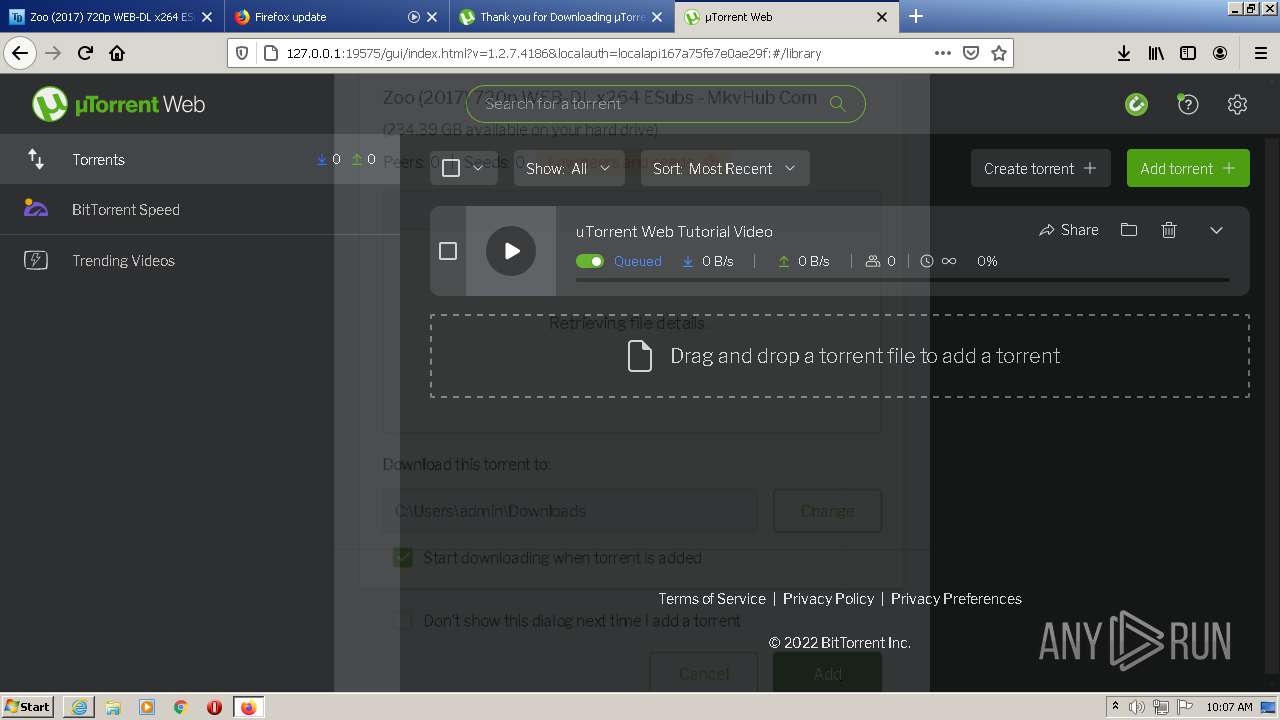This screenshot has width=1280, height=720.
Task: Tick the select-all torrents checkbox
Action: click(451, 168)
